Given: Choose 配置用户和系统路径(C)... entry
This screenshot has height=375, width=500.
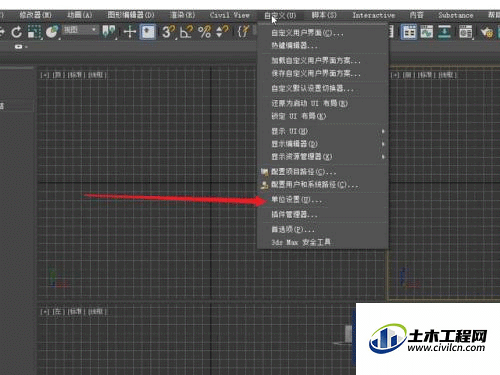Looking at the screenshot, I should click(323, 185).
